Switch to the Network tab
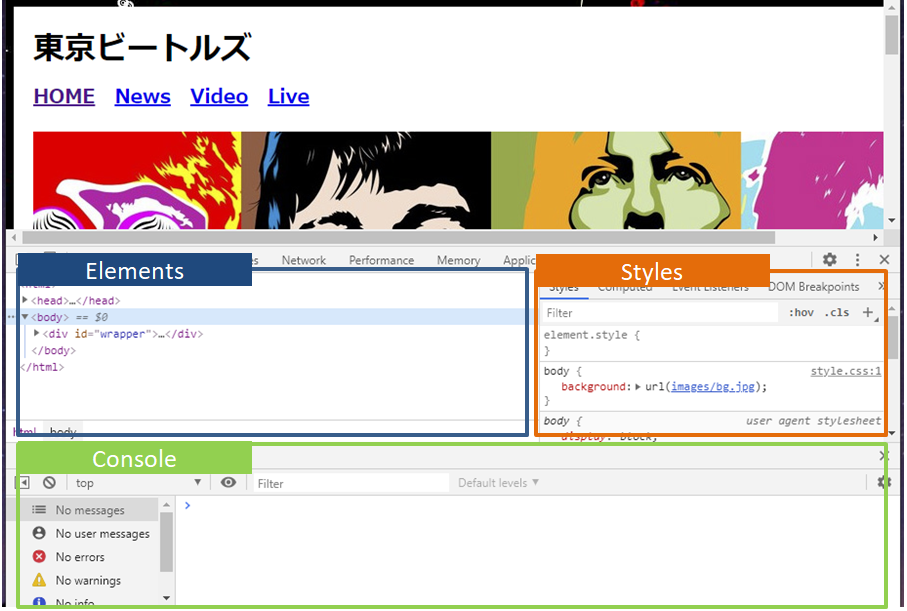The image size is (907, 611). 304,260
